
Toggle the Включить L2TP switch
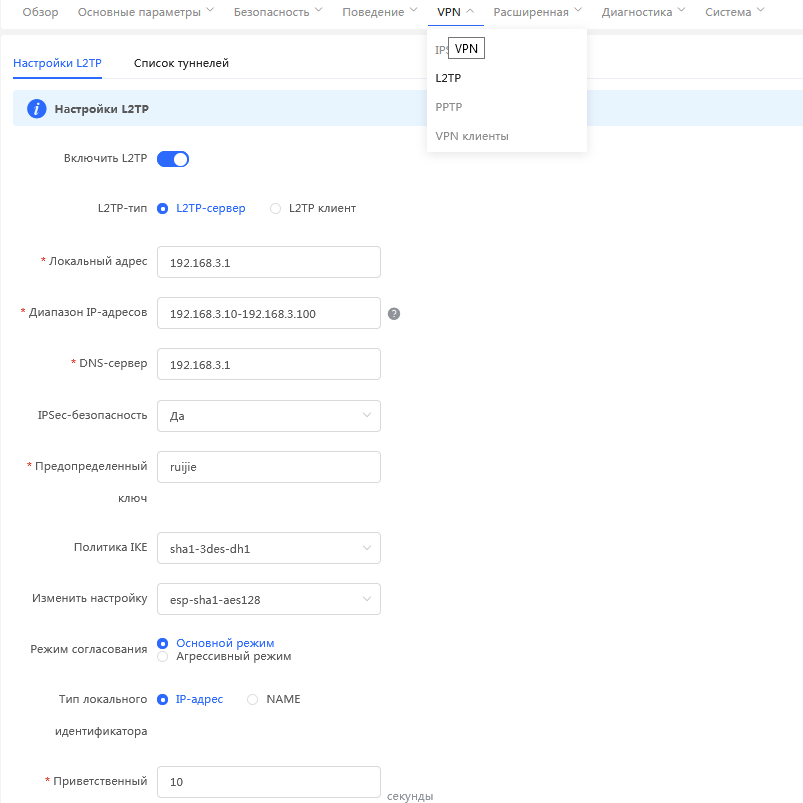click(x=173, y=159)
